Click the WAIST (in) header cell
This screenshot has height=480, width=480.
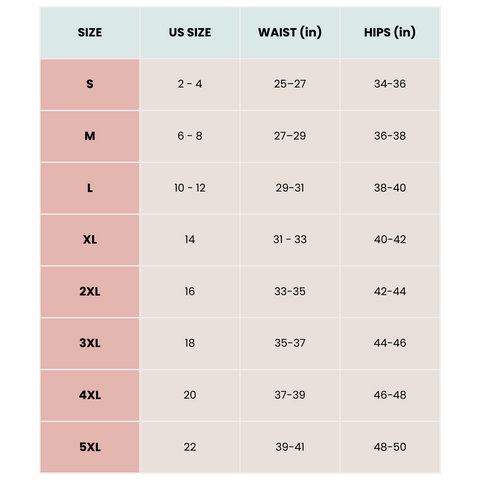pyautogui.click(x=290, y=33)
